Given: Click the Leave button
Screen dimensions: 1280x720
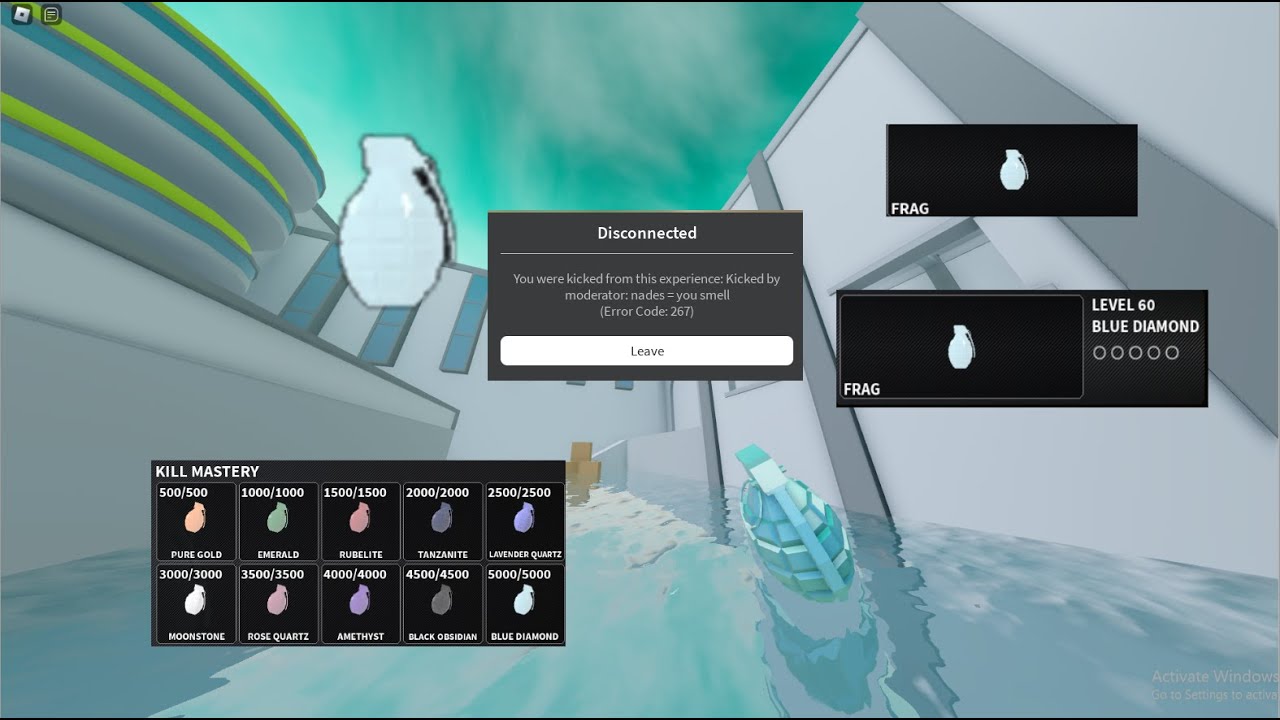Looking at the screenshot, I should pyautogui.click(x=646, y=351).
